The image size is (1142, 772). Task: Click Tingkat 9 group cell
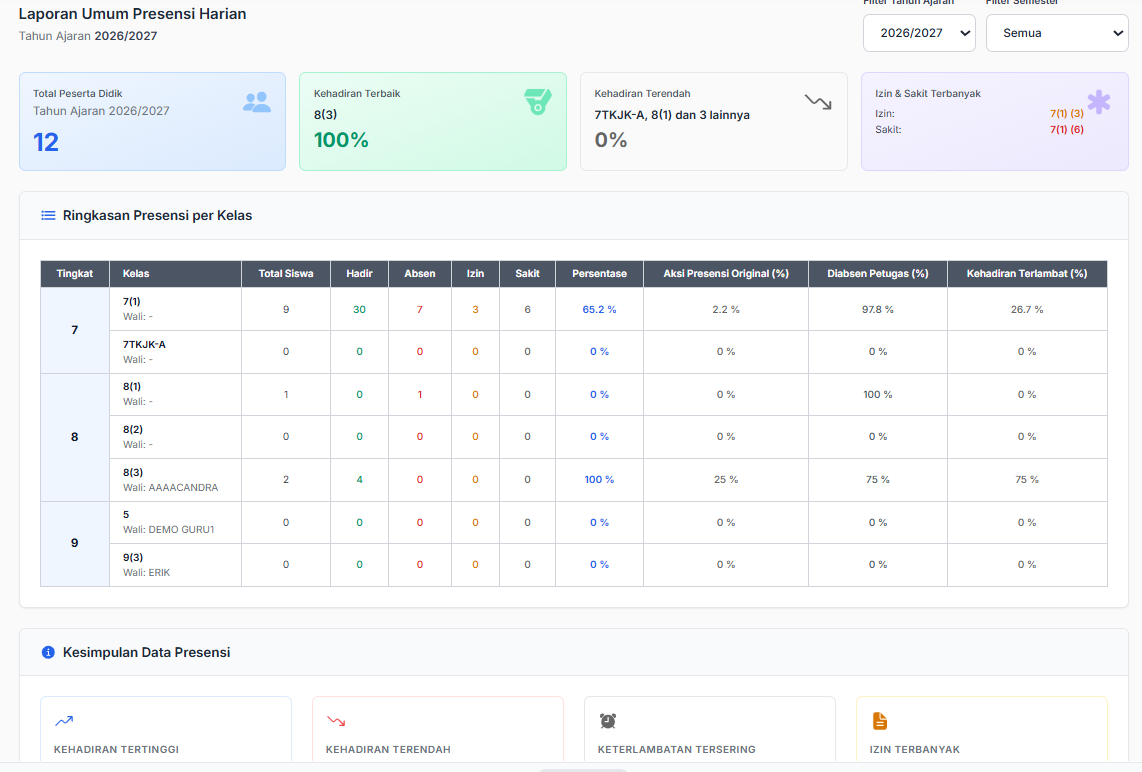(75, 543)
